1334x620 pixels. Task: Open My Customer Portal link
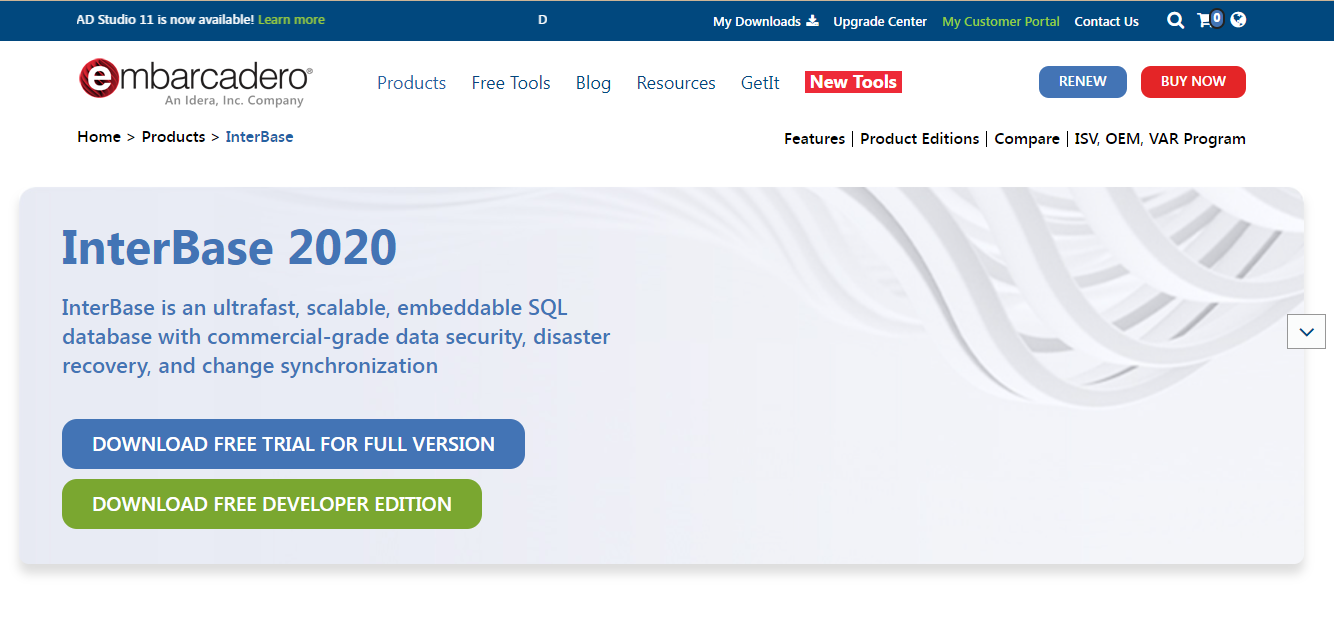[1001, 21]
